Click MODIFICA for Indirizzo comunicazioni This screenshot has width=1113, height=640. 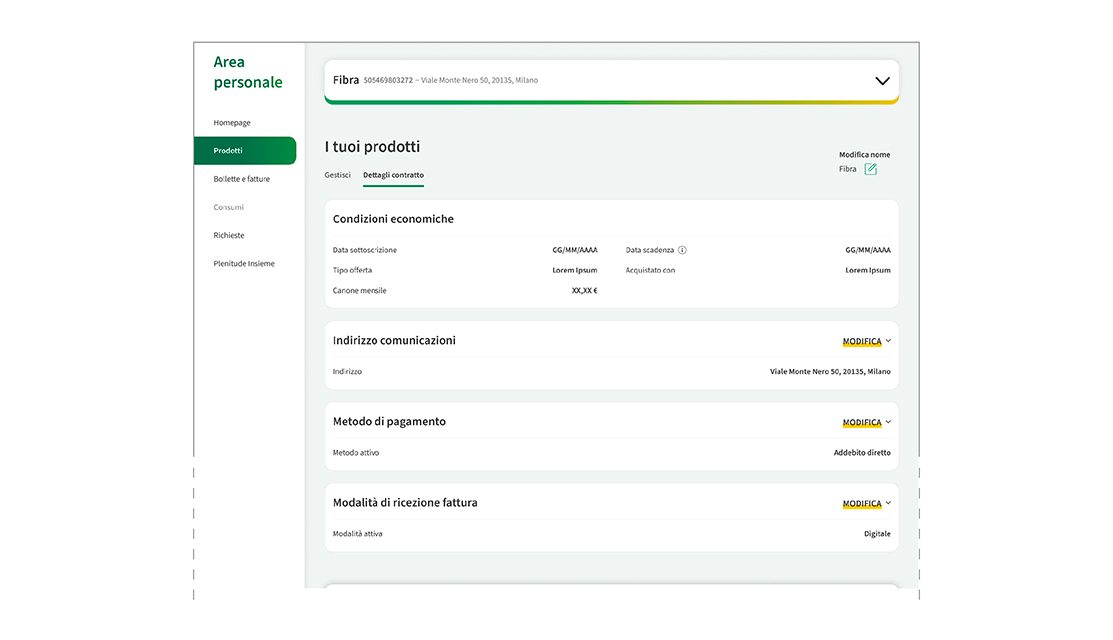coord(861,341)
